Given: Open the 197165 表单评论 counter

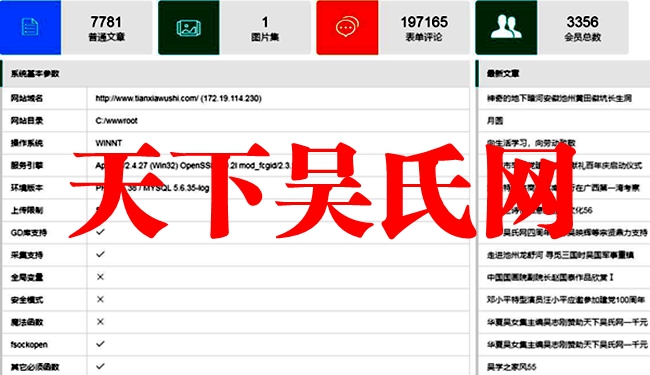Looking at the screenshot, I should [x=424, y=28].
